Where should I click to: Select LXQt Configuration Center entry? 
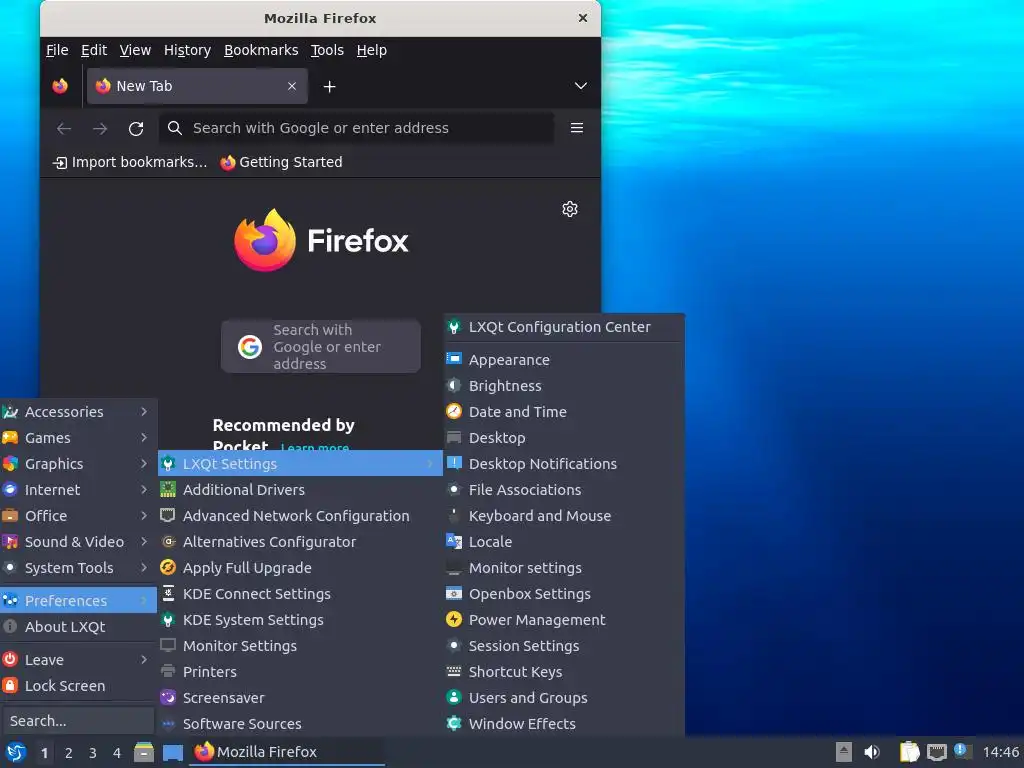click(564, 327)
